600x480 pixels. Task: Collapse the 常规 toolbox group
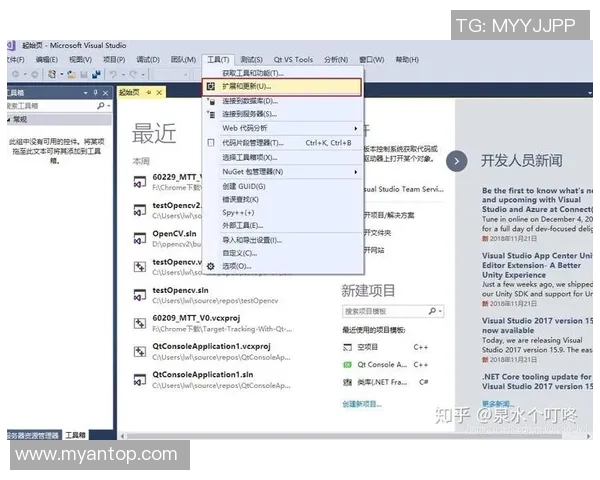9,120
